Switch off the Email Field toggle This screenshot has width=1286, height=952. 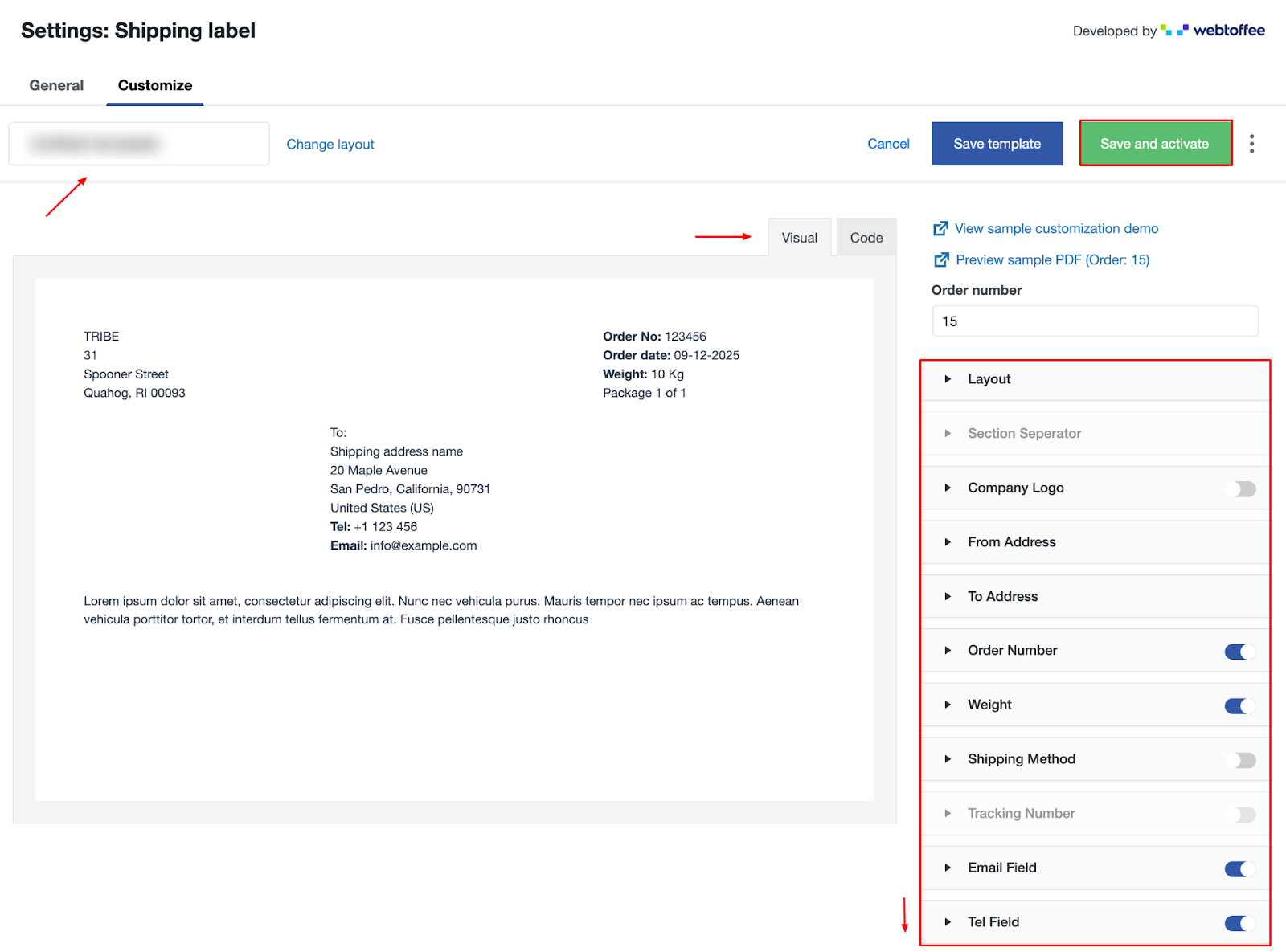(1239, 868)
